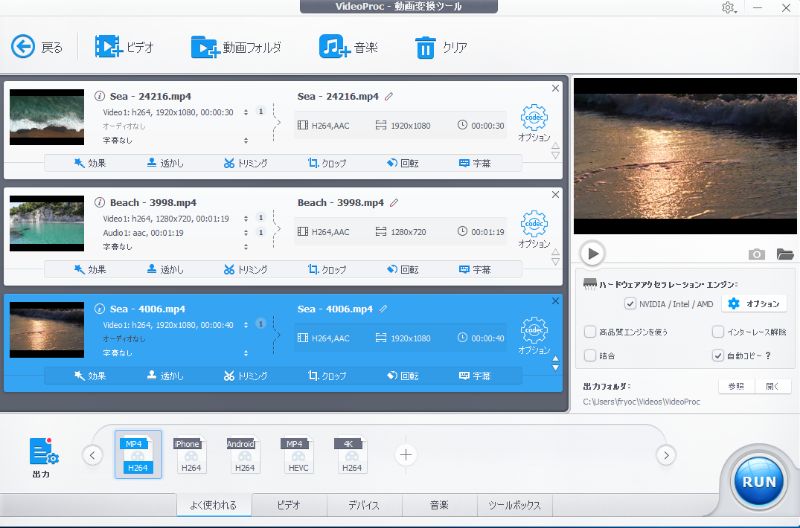Open codec オプション for Sea - 24216.mp4
This screenshot has width=800, height=528.
534,123
